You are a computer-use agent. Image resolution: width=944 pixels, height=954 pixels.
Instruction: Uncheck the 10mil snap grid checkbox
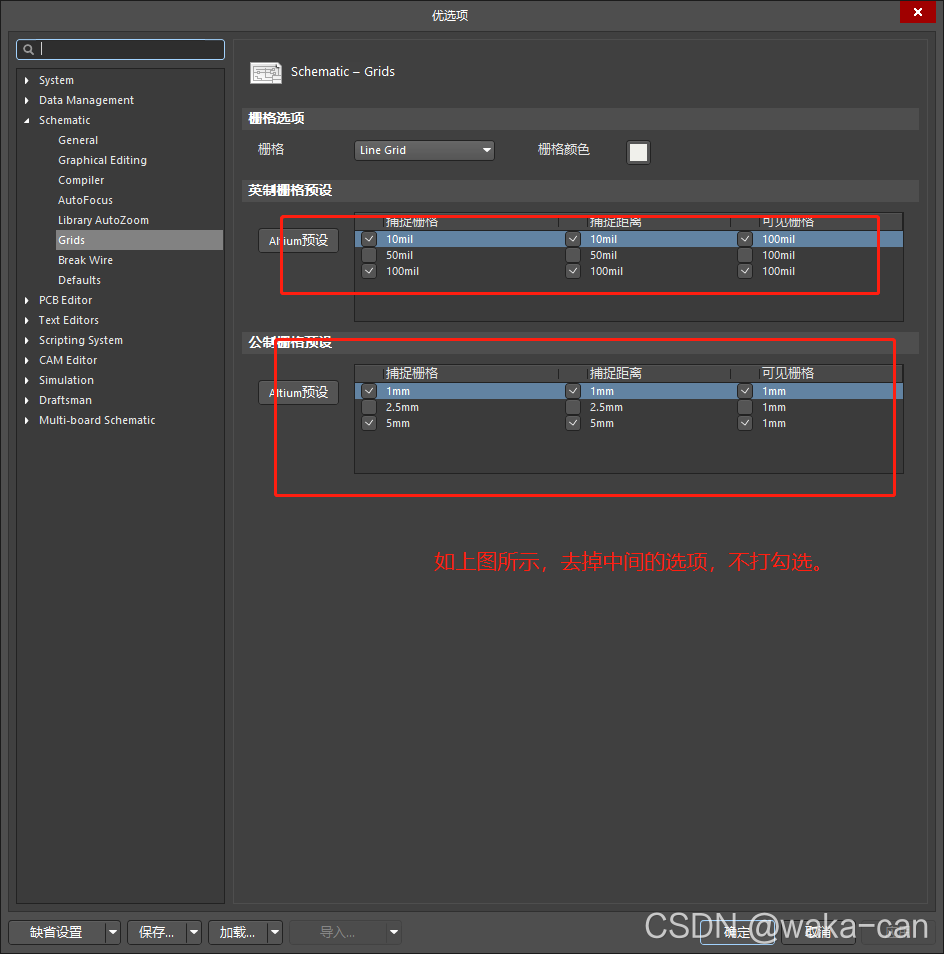pos(369,239)
